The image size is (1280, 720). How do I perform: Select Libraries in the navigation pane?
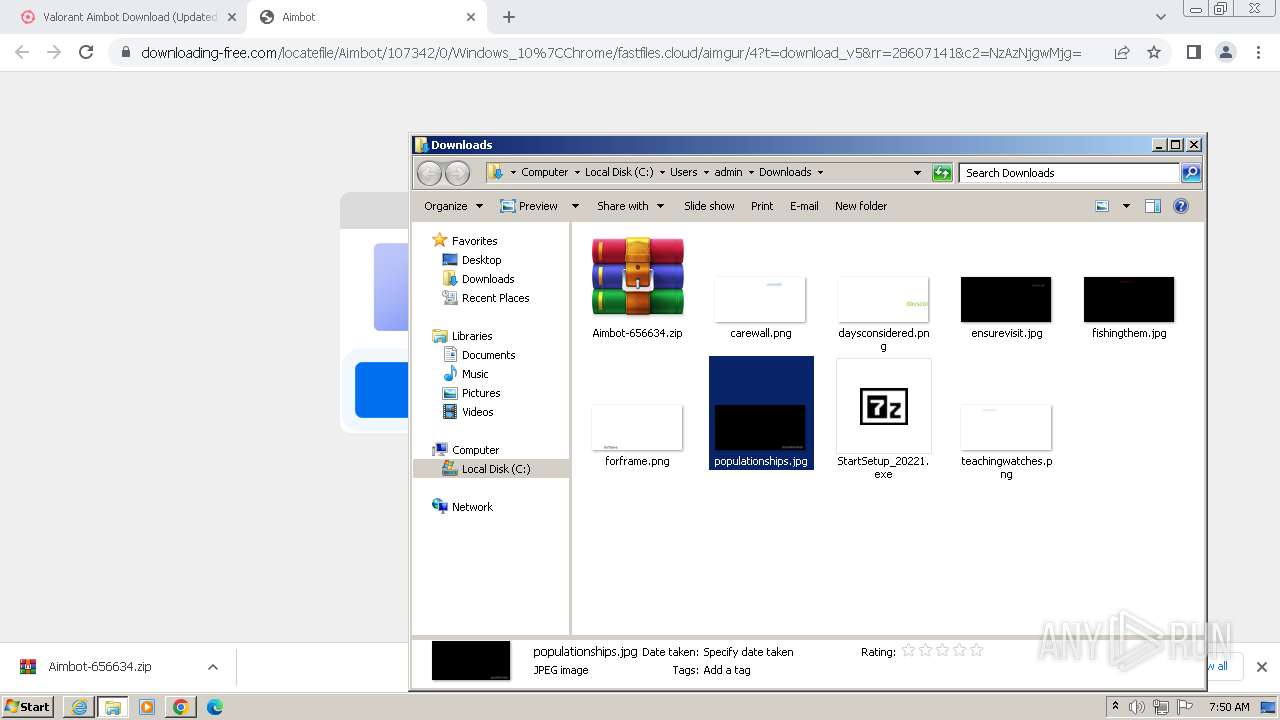click(472, 336)
